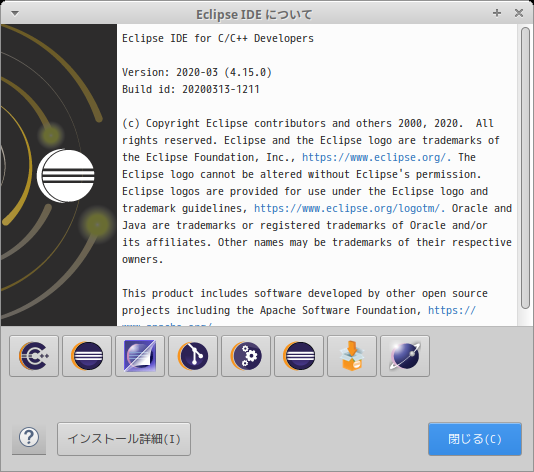Click the 'Version: 2020-03 (4.15.0)' text
The height and width of the screenshot is (472, 534).
[197, 72]
